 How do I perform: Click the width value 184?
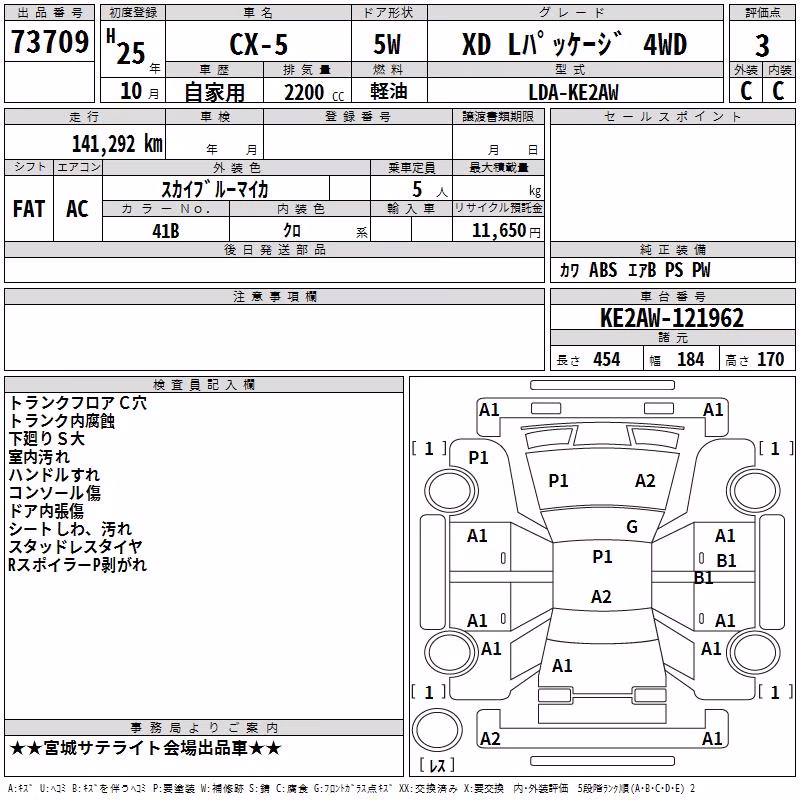click(690, 360)
